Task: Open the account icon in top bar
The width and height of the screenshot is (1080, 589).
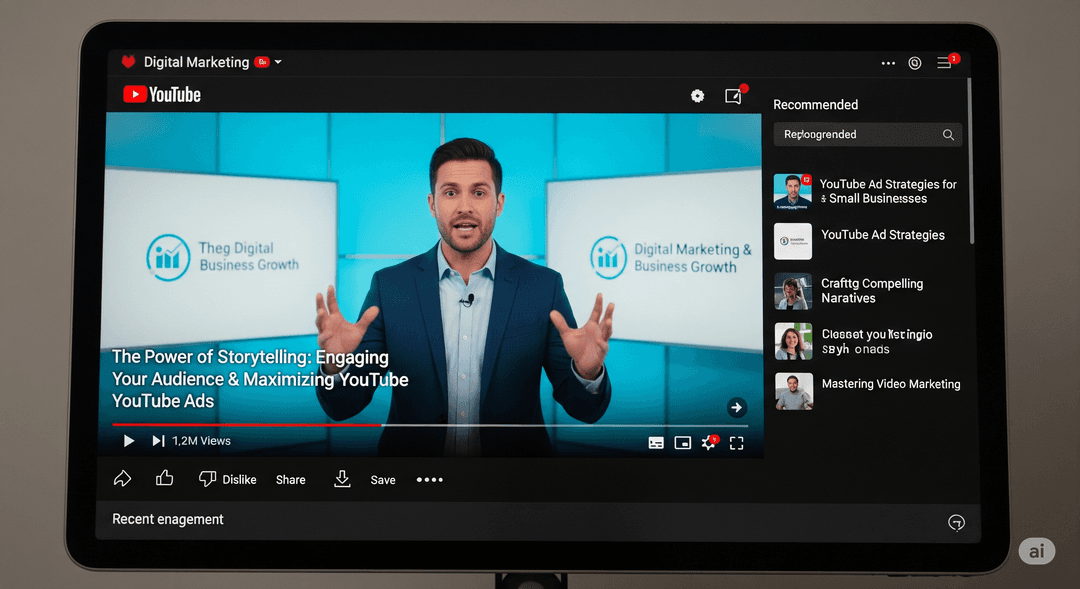Action: (x=914, y=62)
